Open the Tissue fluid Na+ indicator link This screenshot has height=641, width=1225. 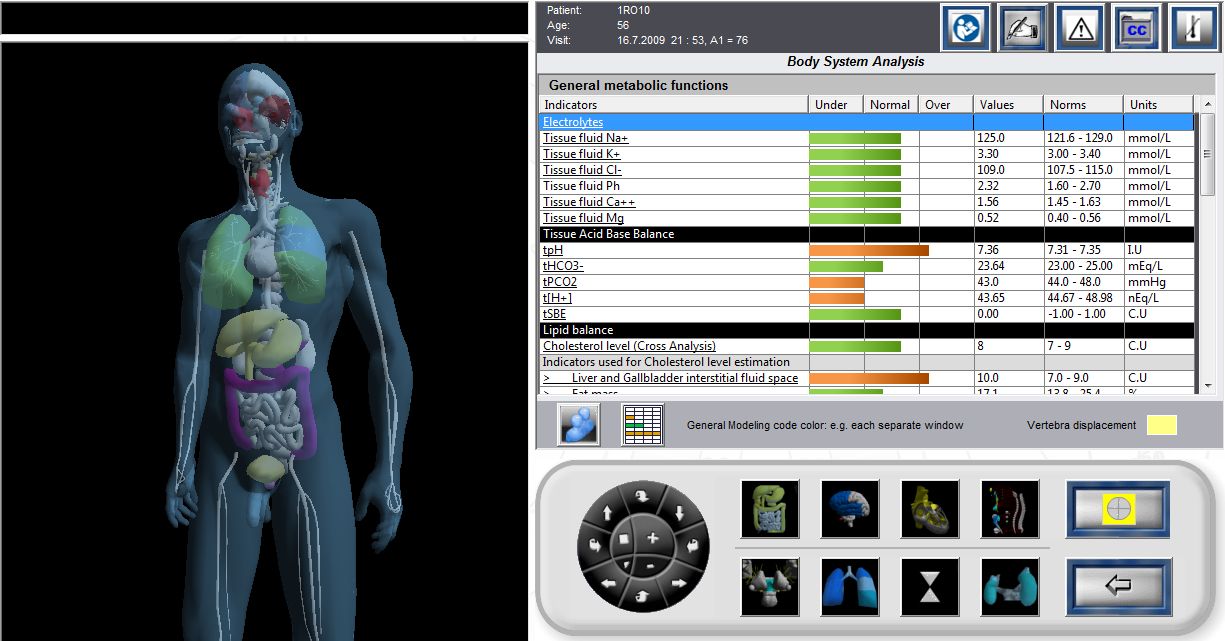(585, 138)
